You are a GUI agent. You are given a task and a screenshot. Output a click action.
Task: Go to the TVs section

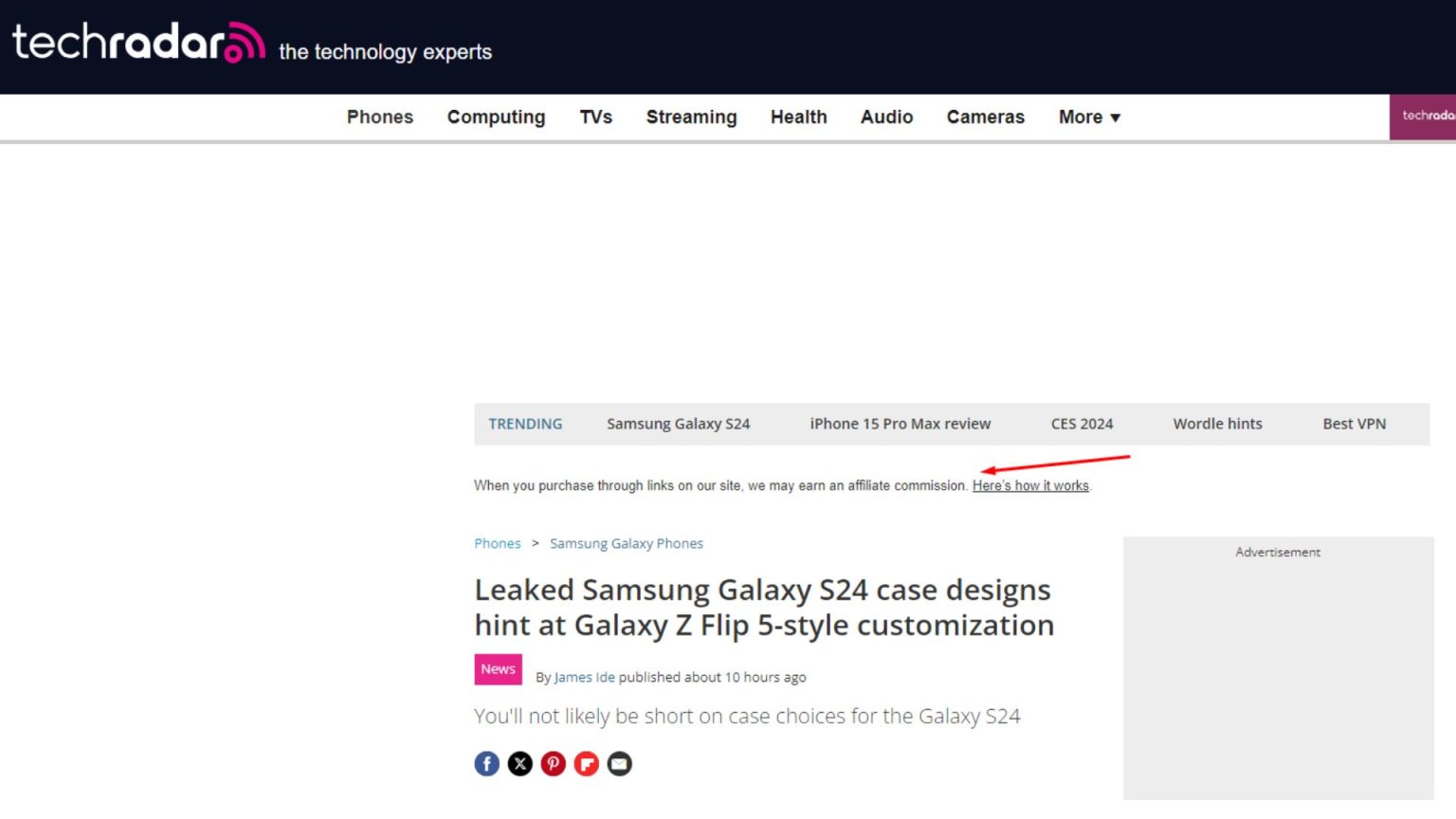coord(596,118)
